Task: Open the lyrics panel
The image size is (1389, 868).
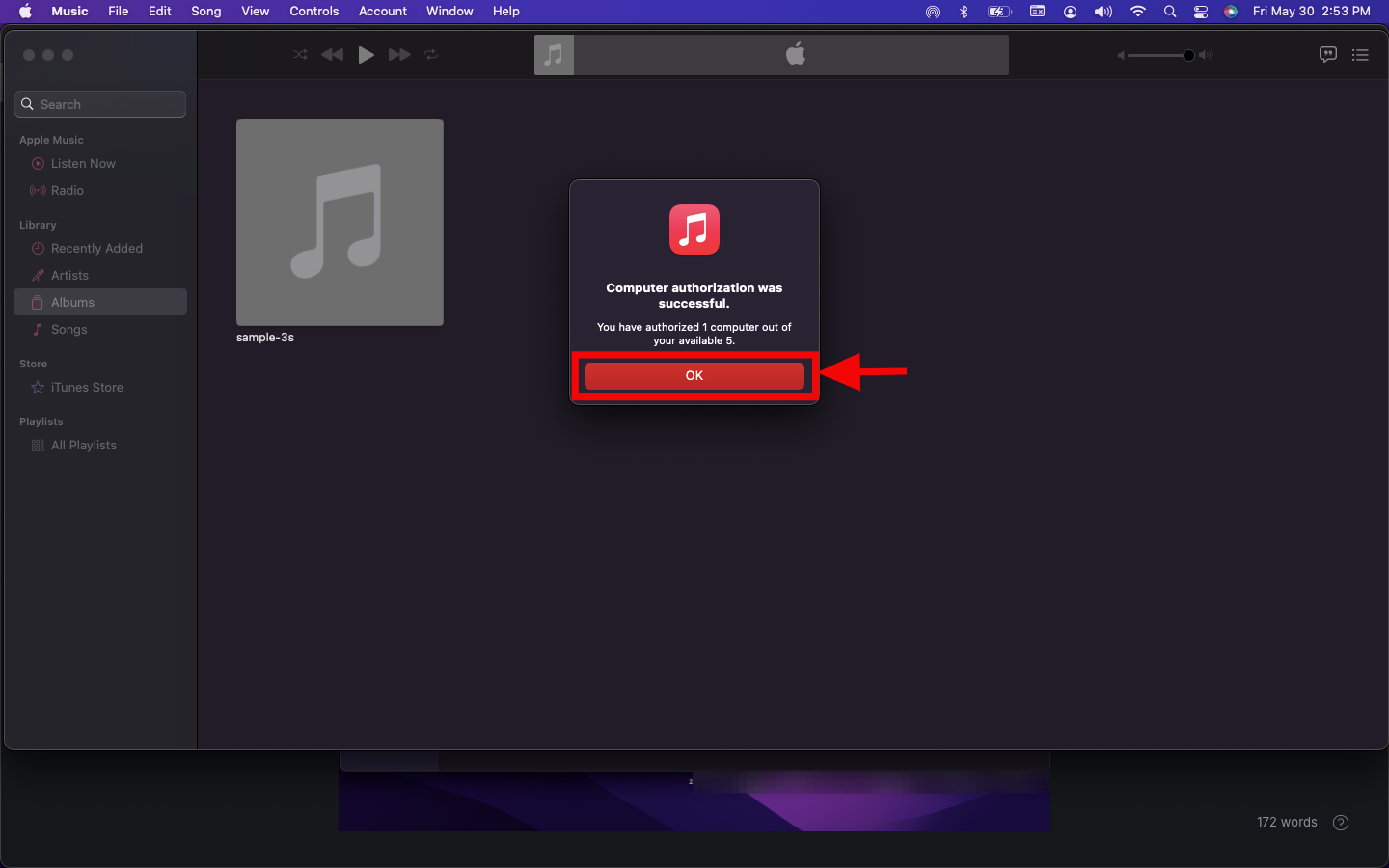Action: tap(1327, 55)
